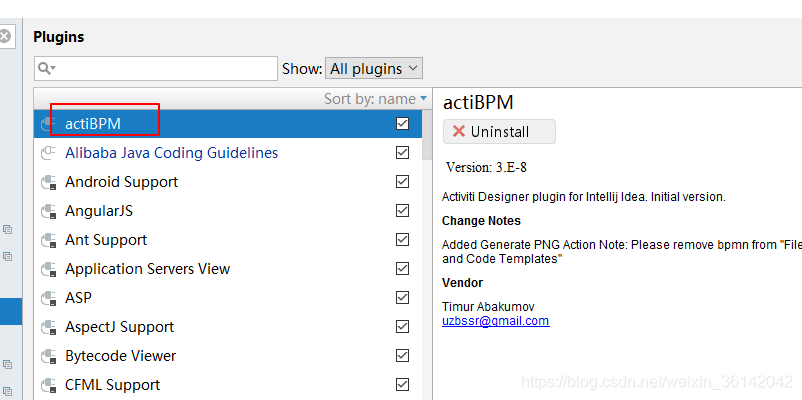This screenshot has height=400, width=802.
Task: Disable the actiBPM plugin checkbox
Action: click(403, 124)
